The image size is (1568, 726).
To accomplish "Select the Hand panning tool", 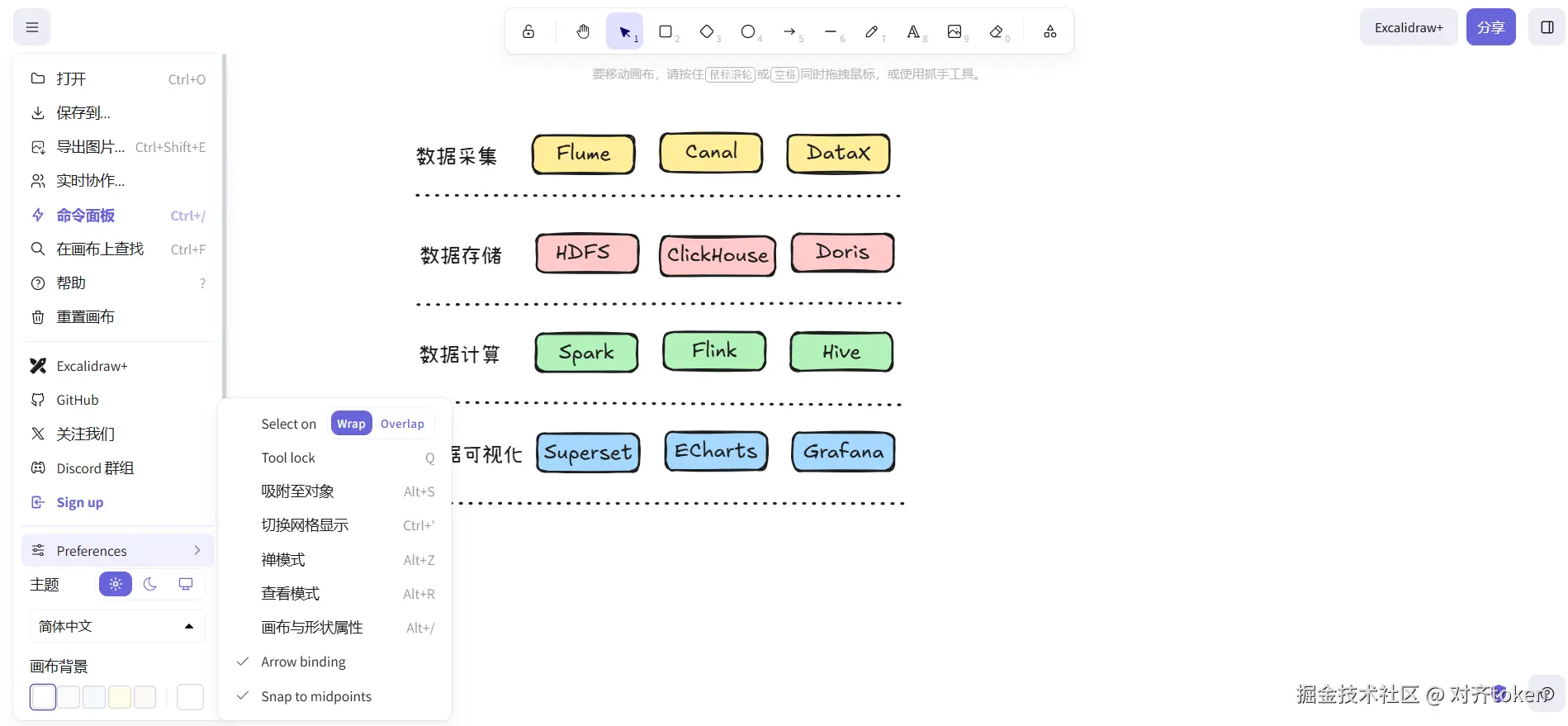I will click(x=583, y=31).
